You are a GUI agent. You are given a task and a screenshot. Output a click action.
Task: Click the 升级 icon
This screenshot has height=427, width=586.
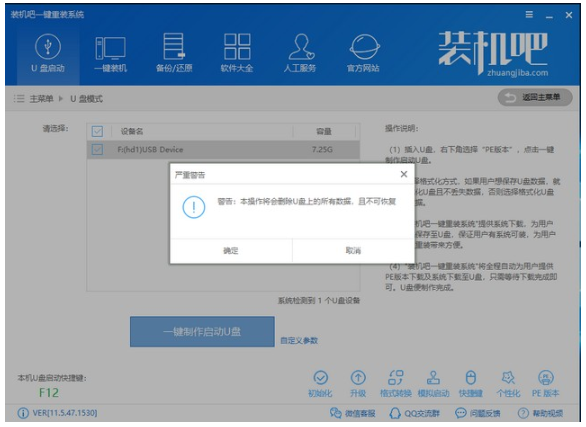[x=358, y=384]
